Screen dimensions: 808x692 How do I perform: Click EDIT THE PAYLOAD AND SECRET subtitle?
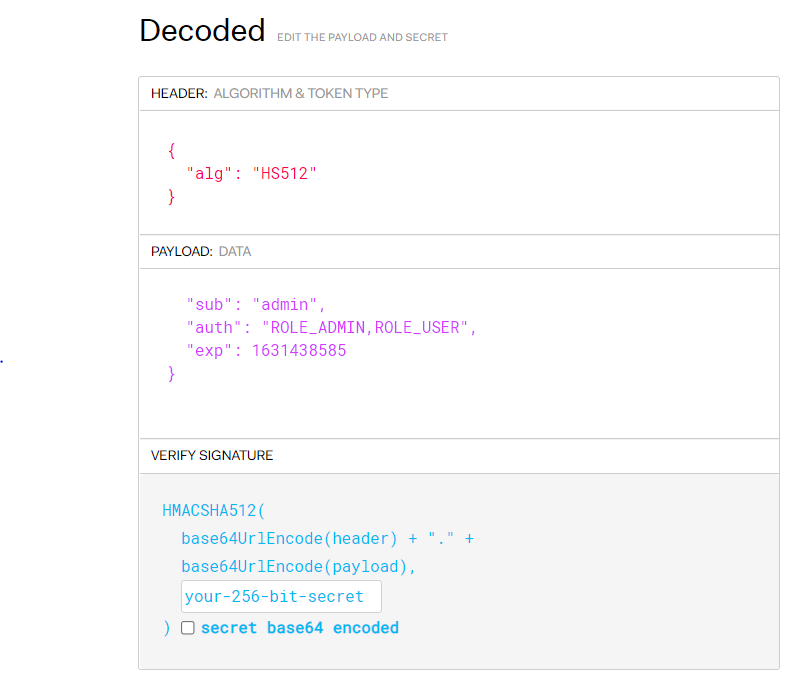click(362, 37)
